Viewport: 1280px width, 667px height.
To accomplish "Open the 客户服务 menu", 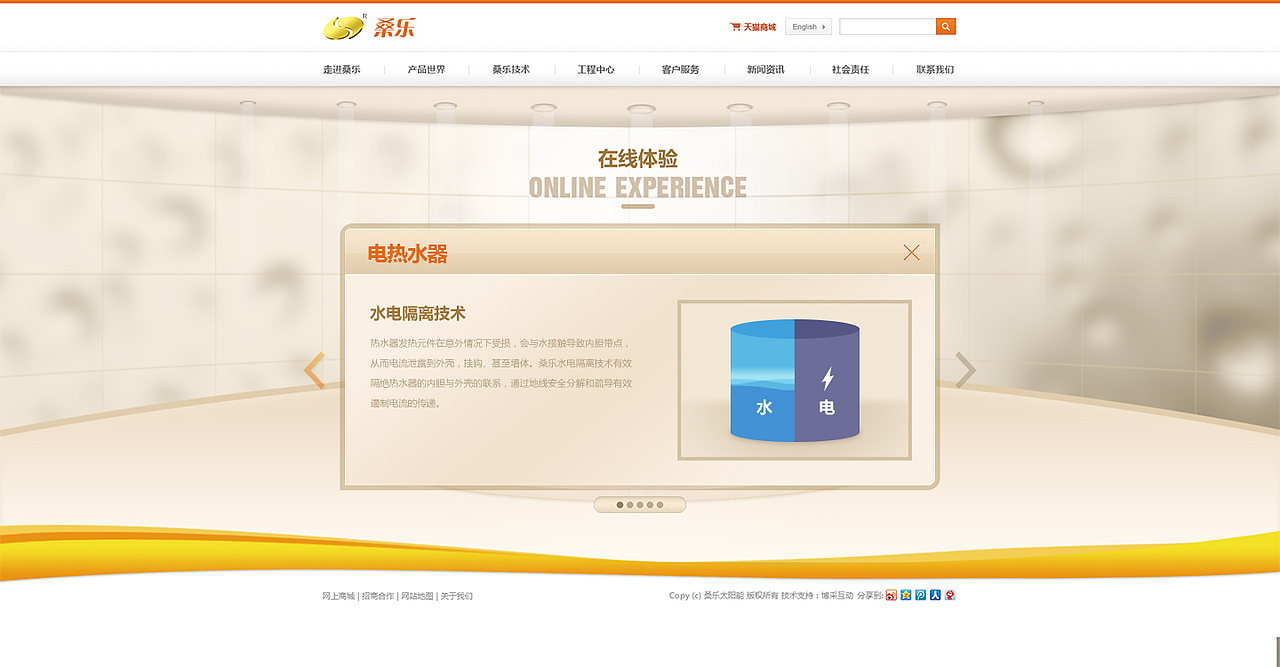I will 681,70.
